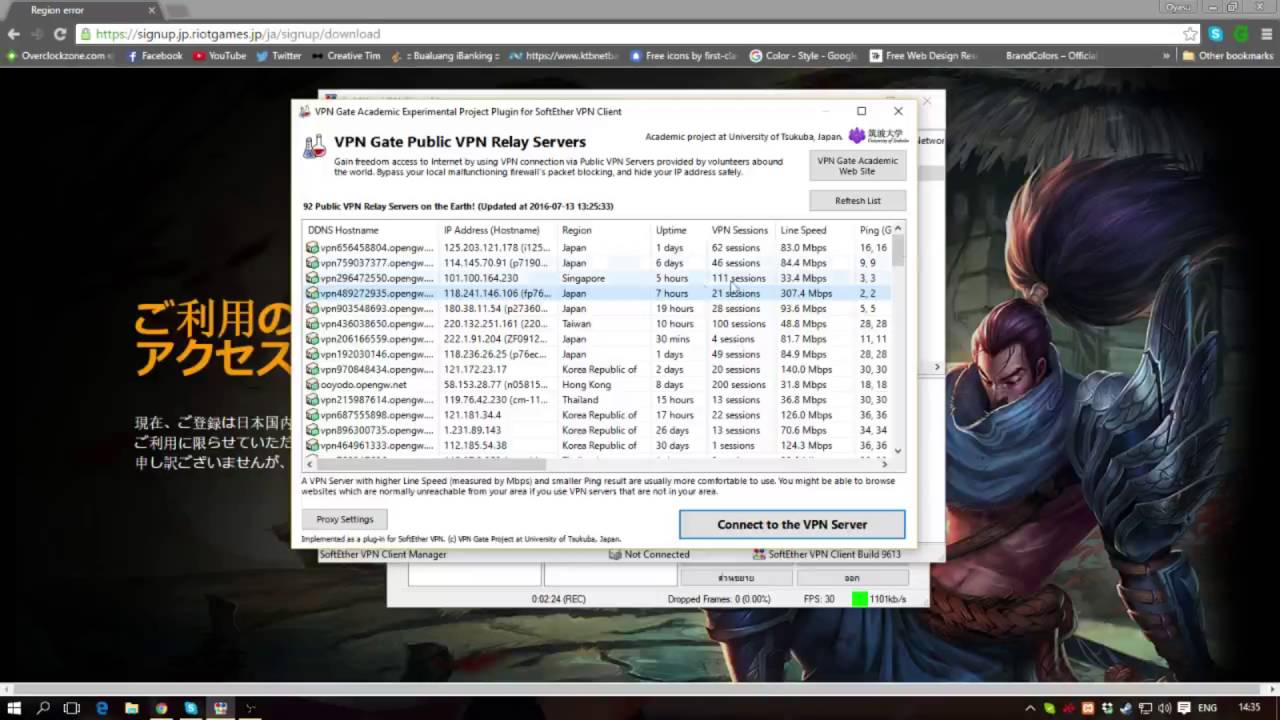The width and height of the screenshot is (1280, 720).
Task: Click server icon beside vpn296472550.opengw row
Action: click(312, 278)
